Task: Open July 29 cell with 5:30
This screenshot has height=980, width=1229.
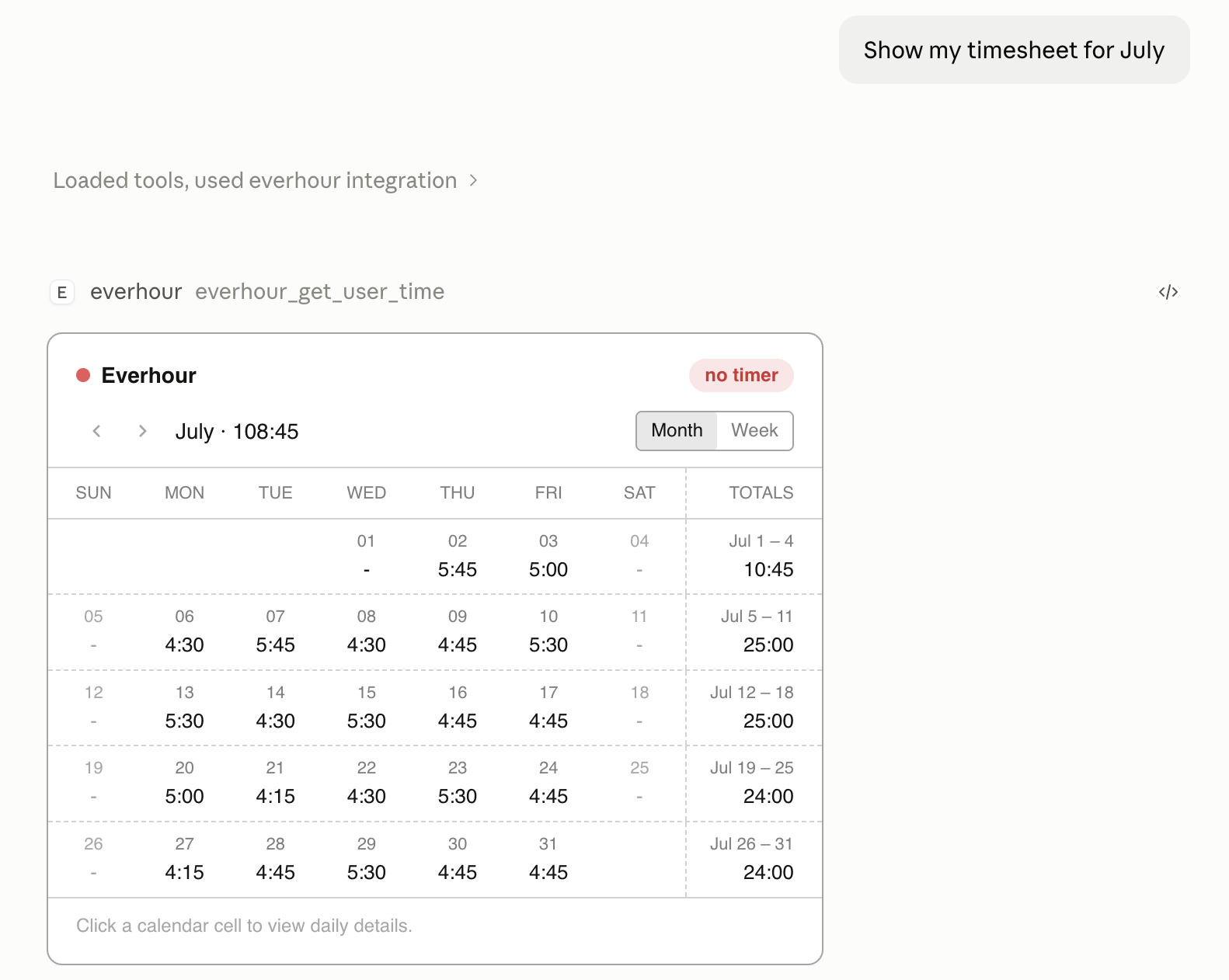Action: [x=366, y=859]
